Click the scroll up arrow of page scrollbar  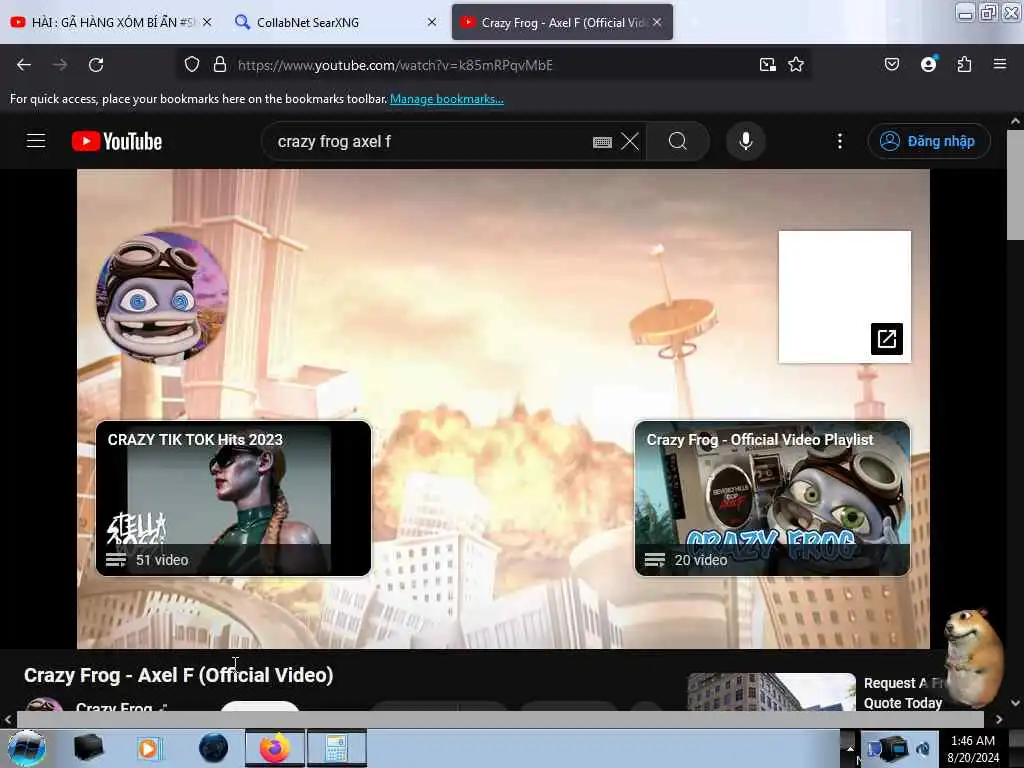pos(1015,121)
